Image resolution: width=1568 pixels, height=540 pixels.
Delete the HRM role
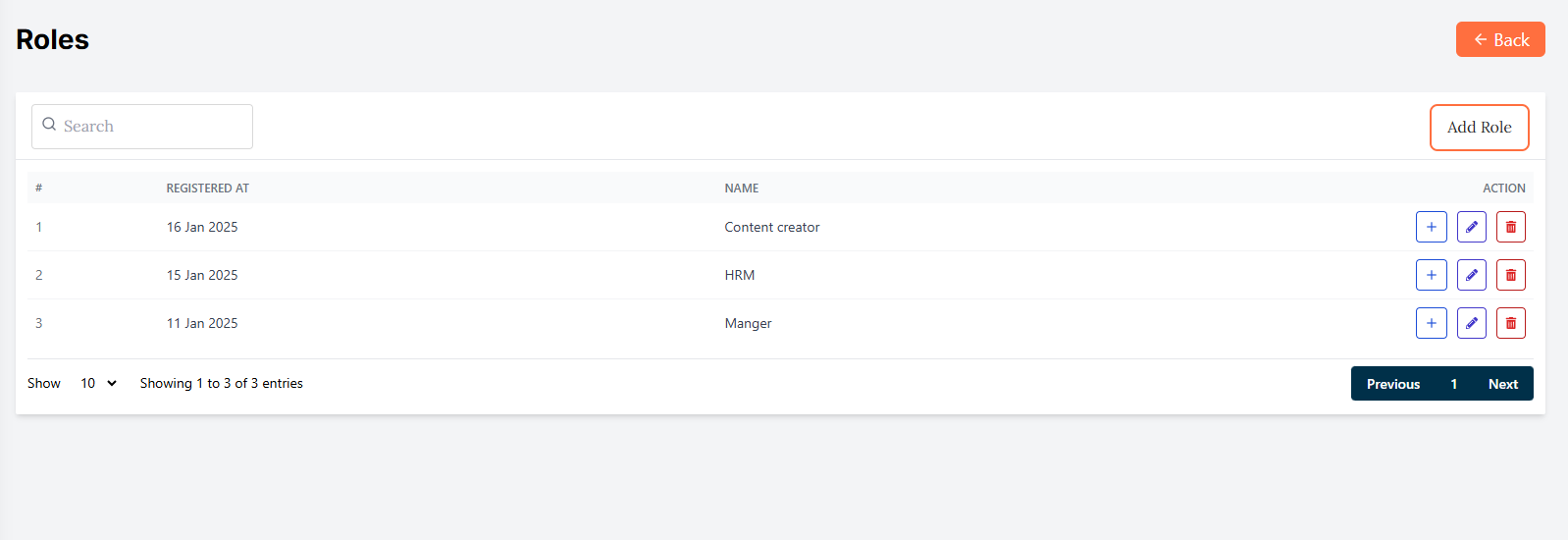[x=1510, y=275]
